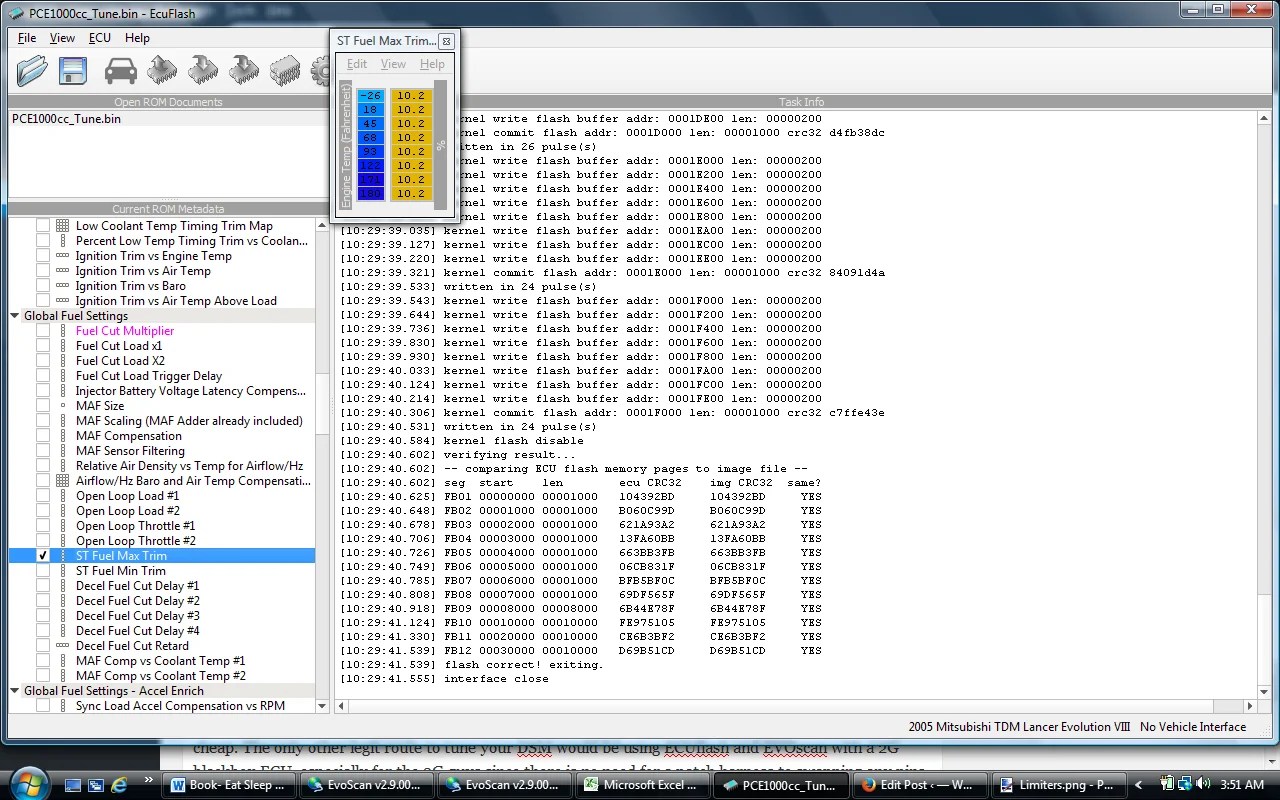The image size is (1280, 800).
Task: Click the chip icon with the up arrow
Action: pyautogui.click(x=162, y=70)
